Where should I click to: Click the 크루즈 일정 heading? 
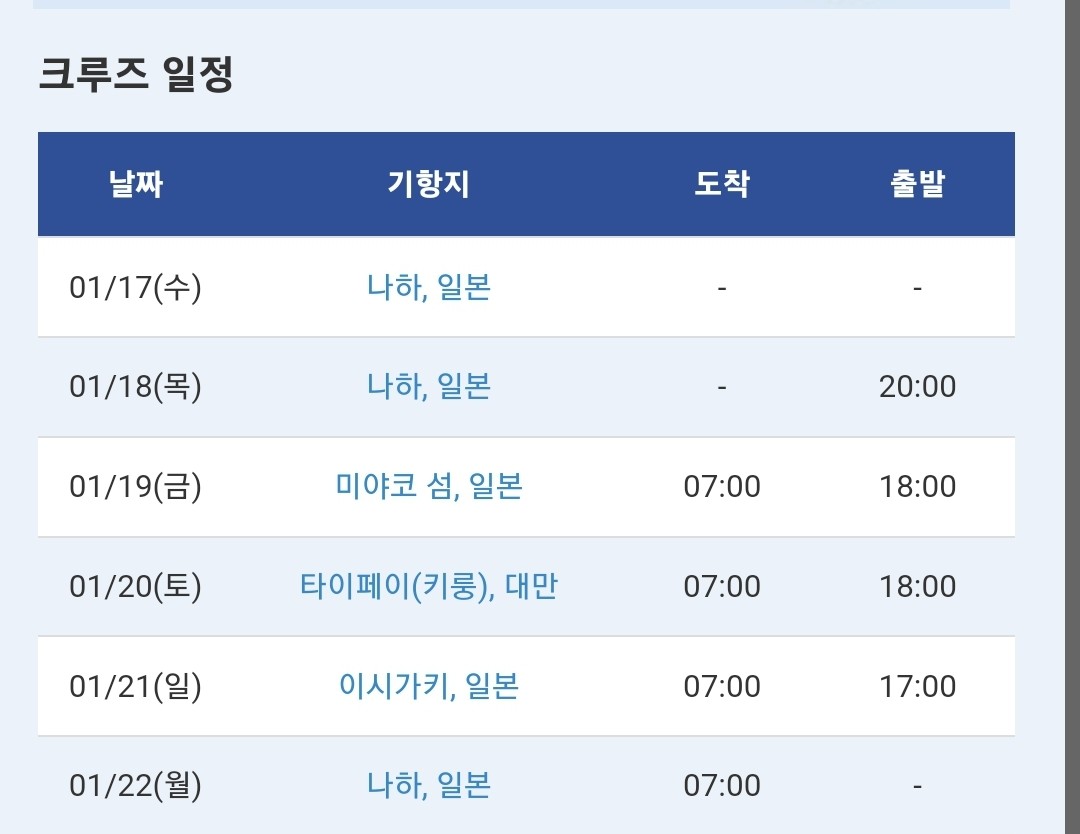[136, 74]
